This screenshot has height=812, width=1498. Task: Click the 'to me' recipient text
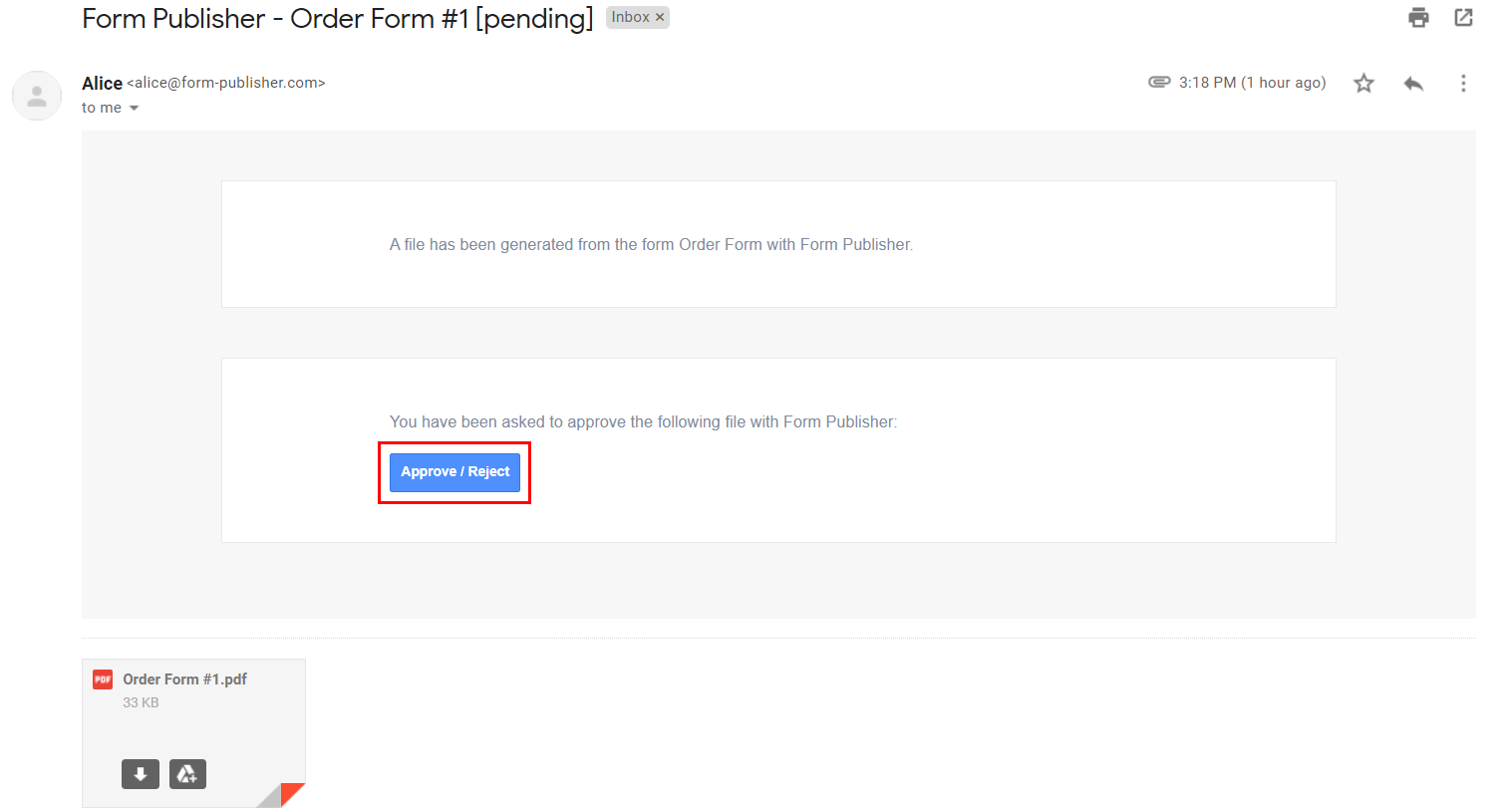[102, 108]
